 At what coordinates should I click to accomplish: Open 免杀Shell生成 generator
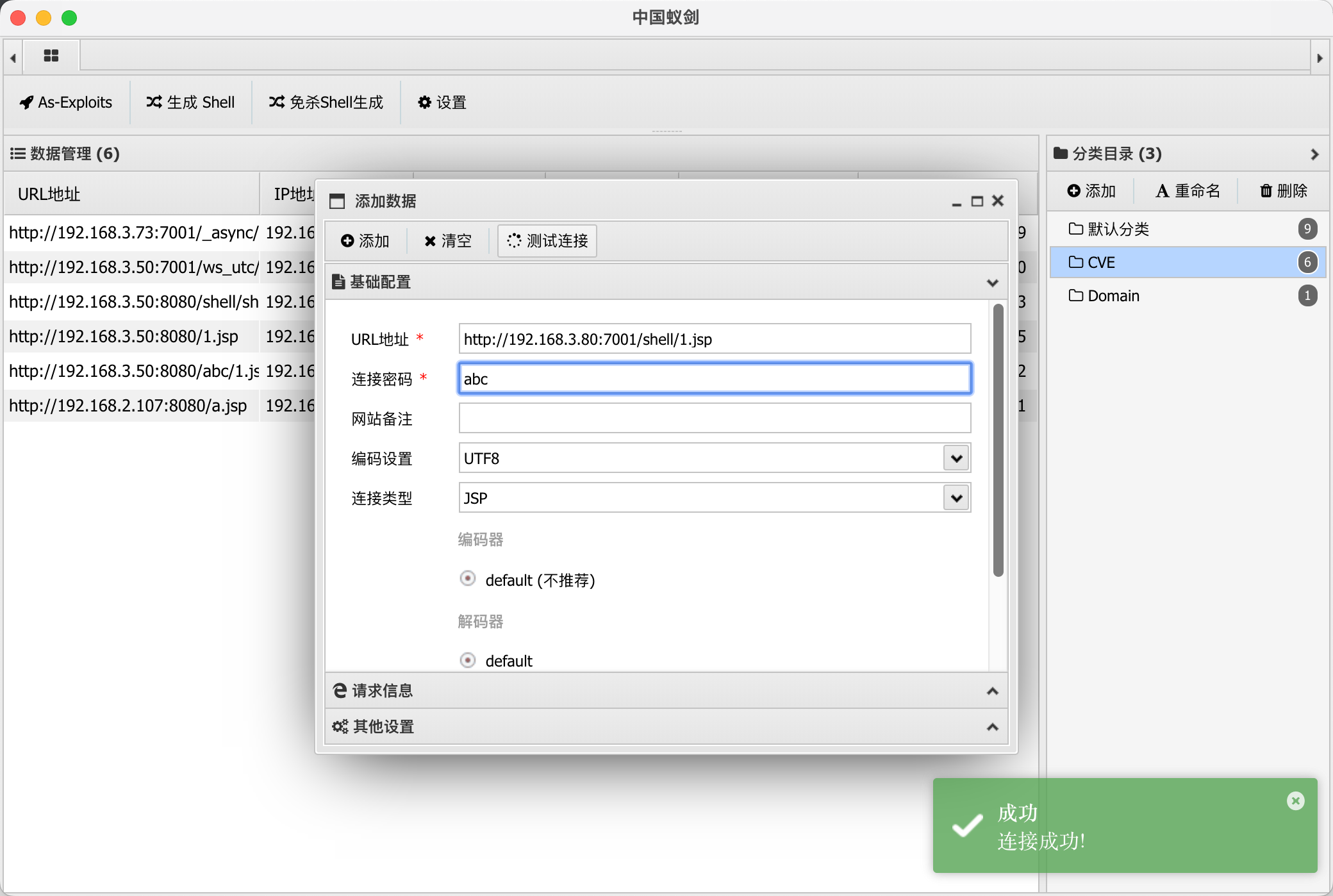click(326, 103)
